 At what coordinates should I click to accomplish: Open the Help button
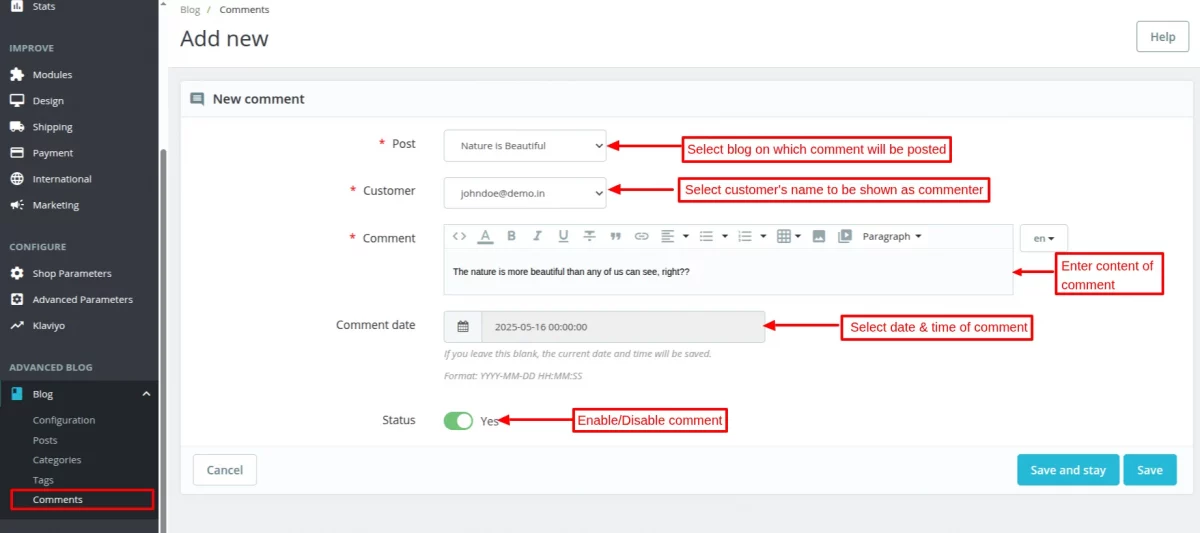click(x=1163, y=36)
